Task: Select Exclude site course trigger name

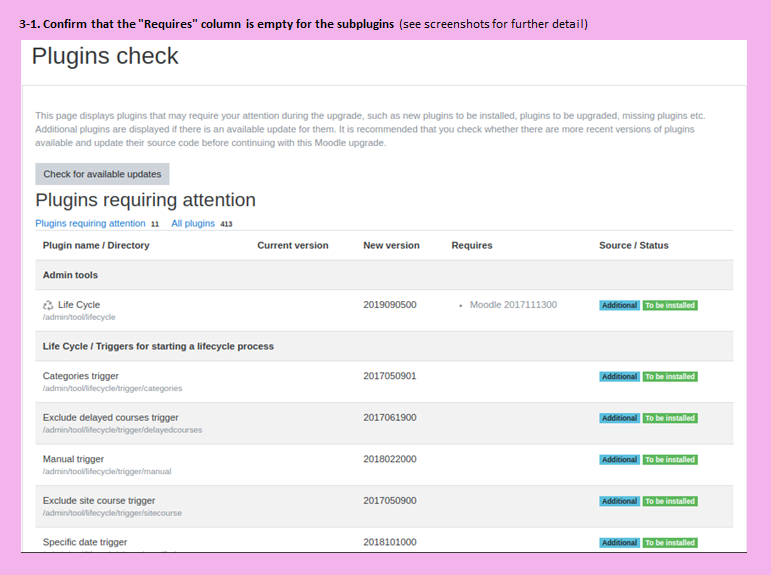Action: (x=99, y=500)
